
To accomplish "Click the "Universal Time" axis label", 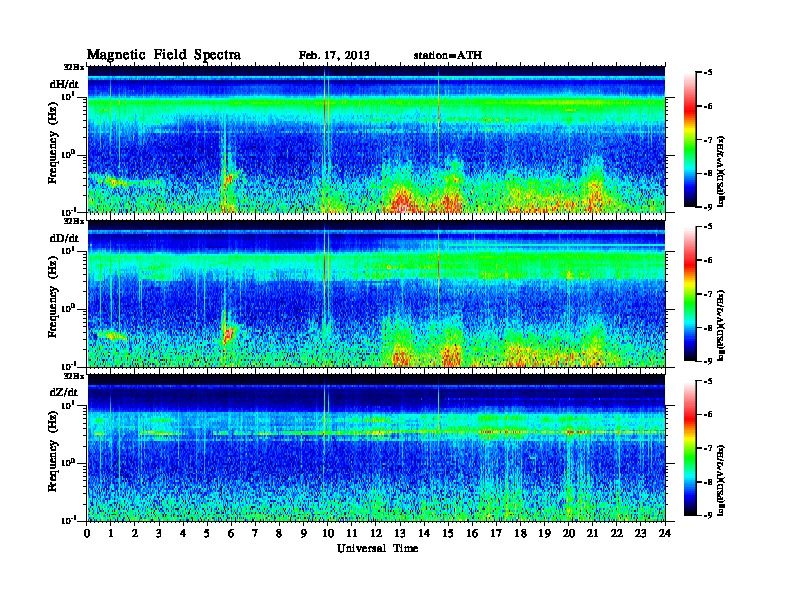I will [x=377, y=549].
